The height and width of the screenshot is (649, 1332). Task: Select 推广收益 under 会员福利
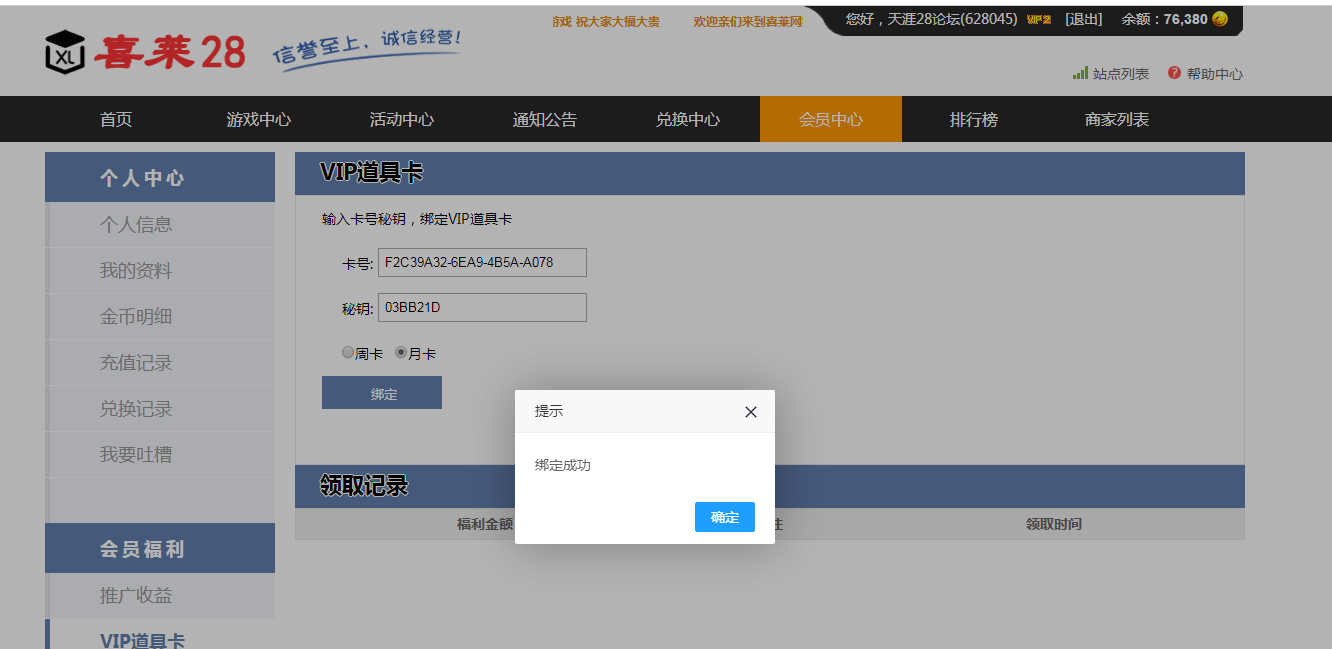point(136,595)
